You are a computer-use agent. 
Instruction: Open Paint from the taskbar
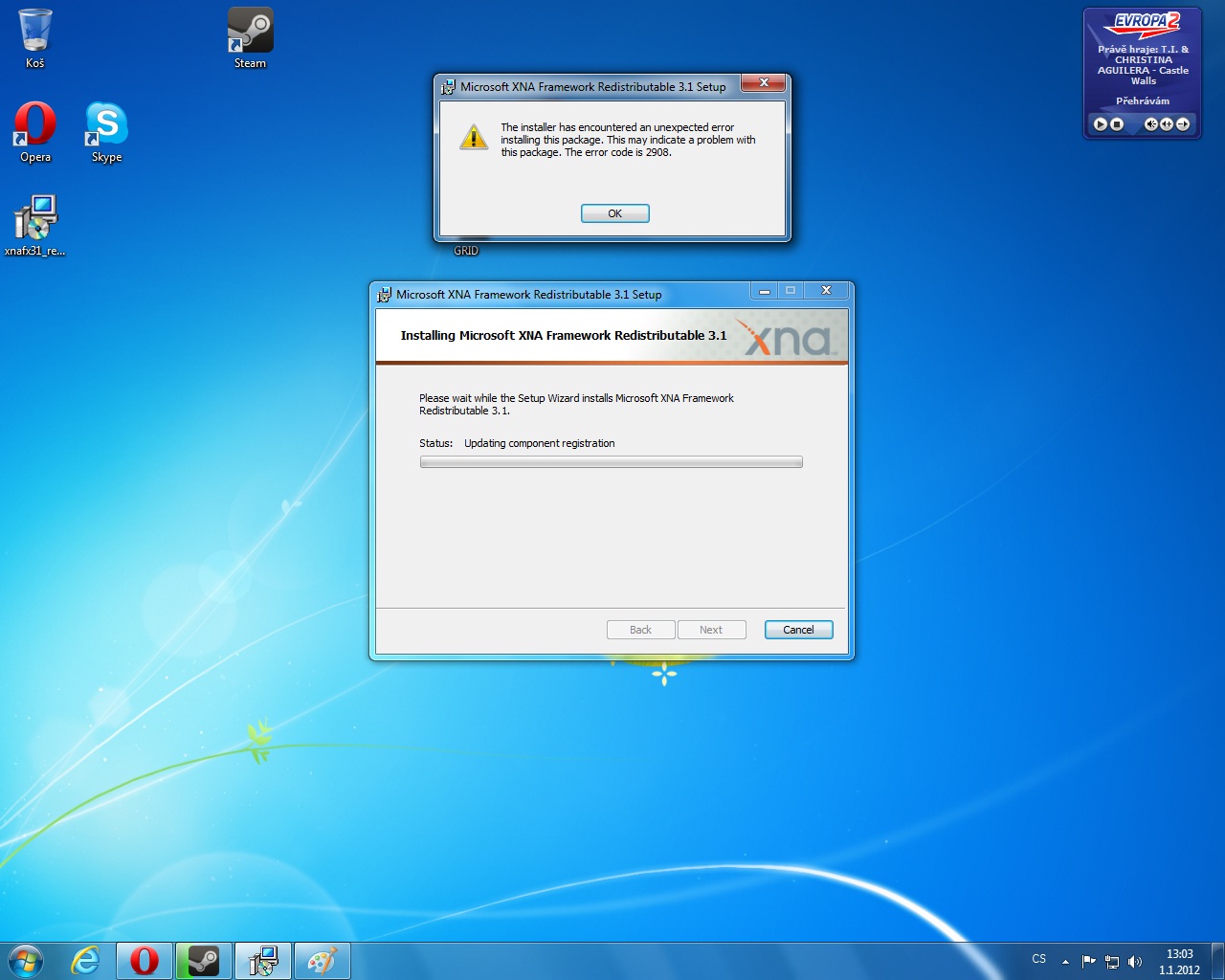coord(322,960)
